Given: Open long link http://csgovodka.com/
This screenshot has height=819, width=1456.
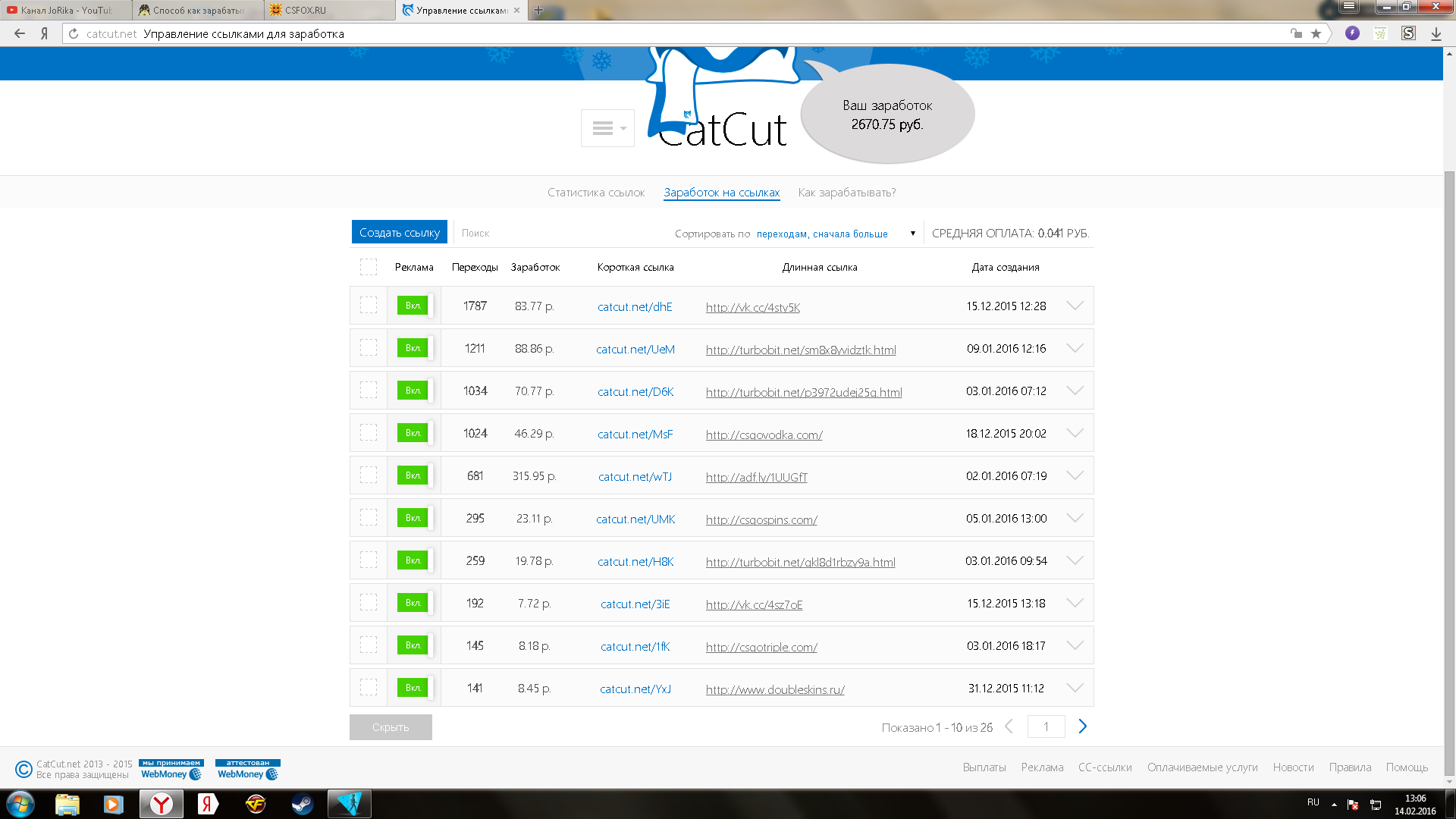Looking at the screenshot, I should coord(764,435).
